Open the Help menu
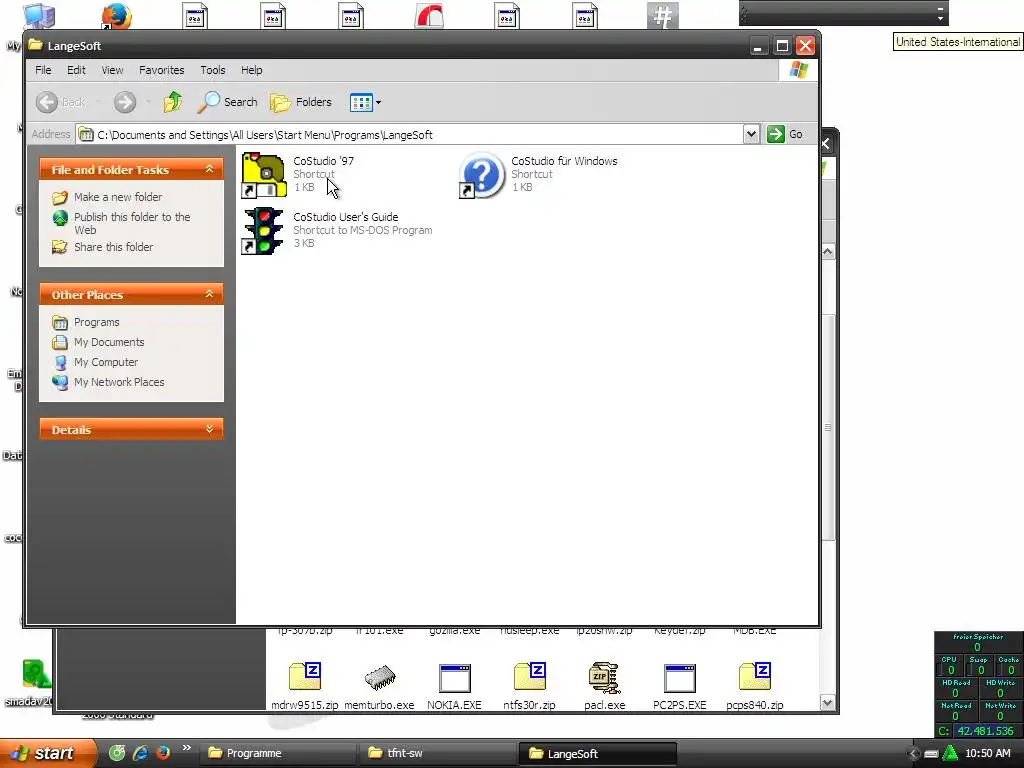Screen dimensions: 1024x768 tap(251, 70)
